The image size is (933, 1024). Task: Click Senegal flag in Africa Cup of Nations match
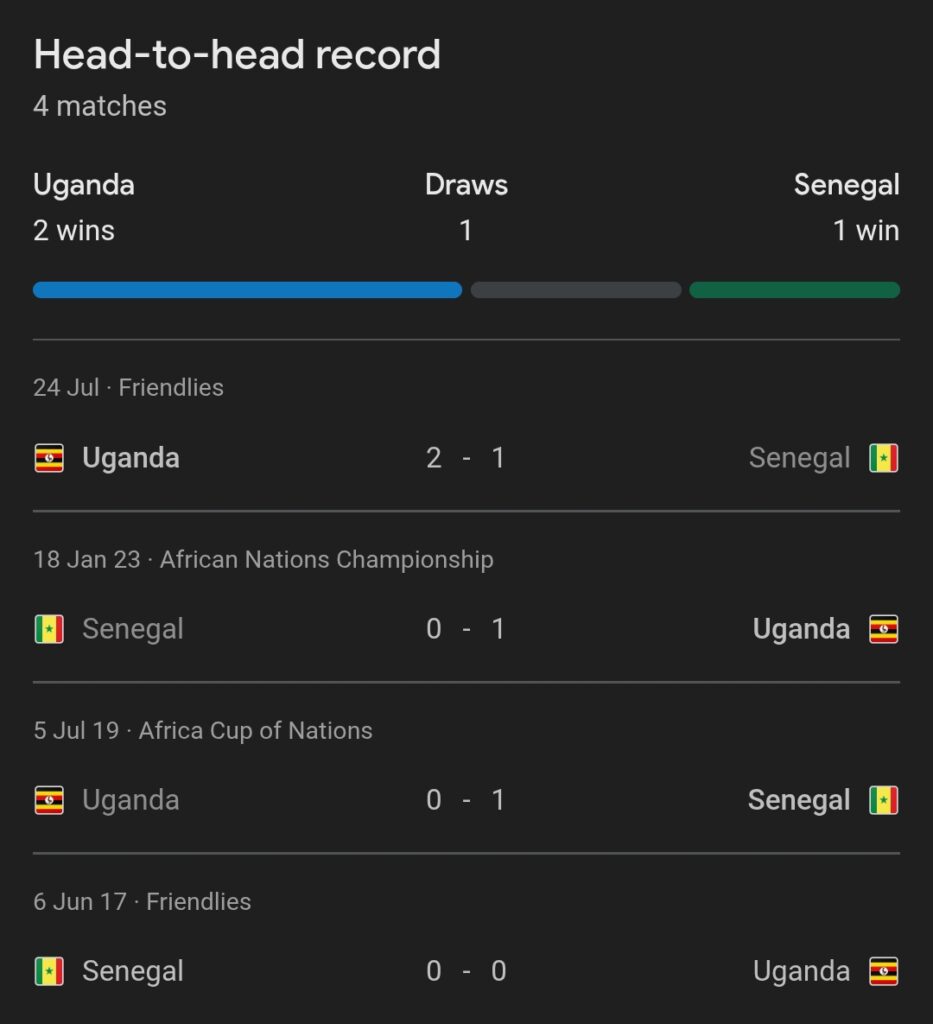(883, 800)
